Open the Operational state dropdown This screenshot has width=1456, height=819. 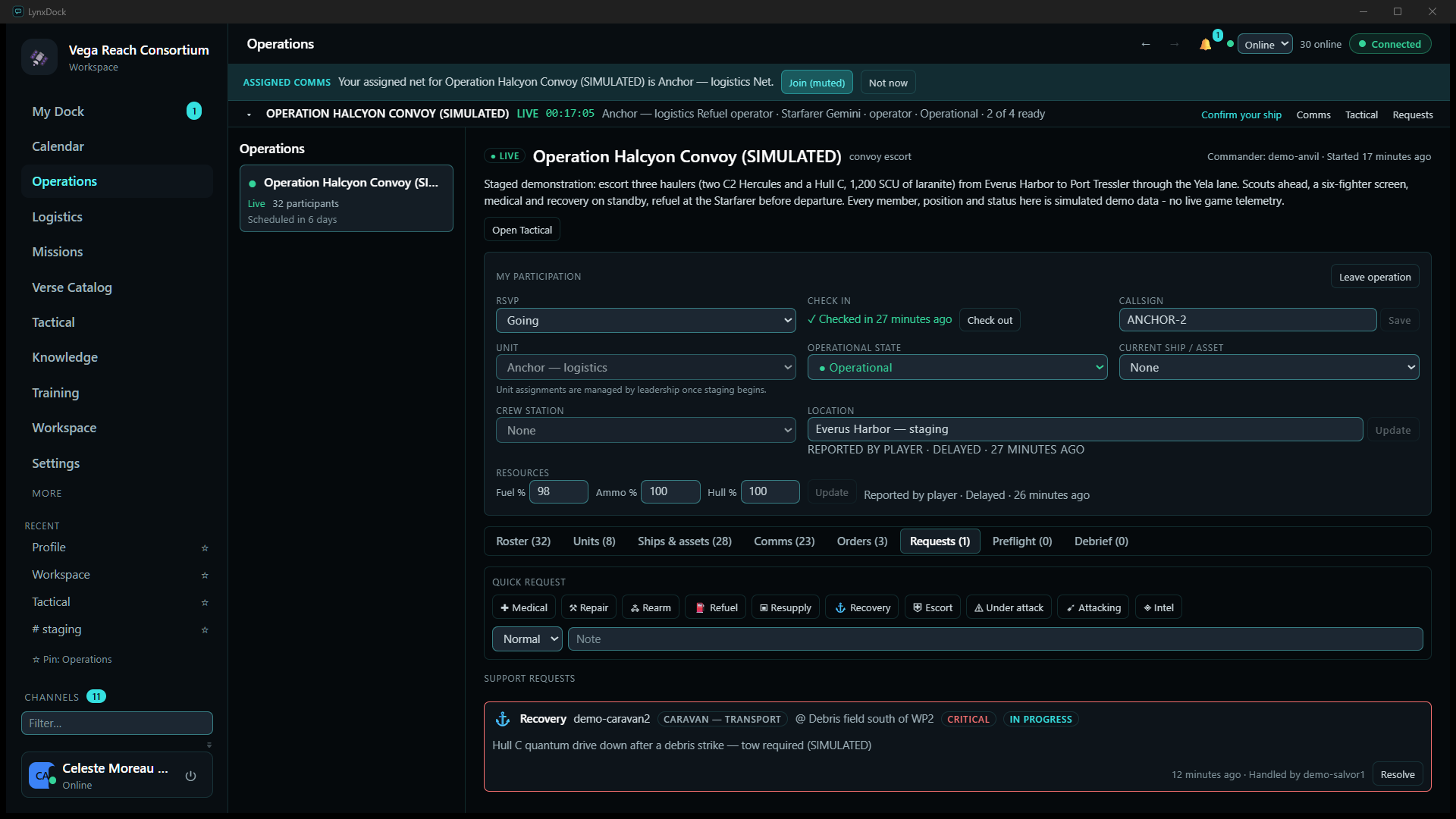pos(958,367)
